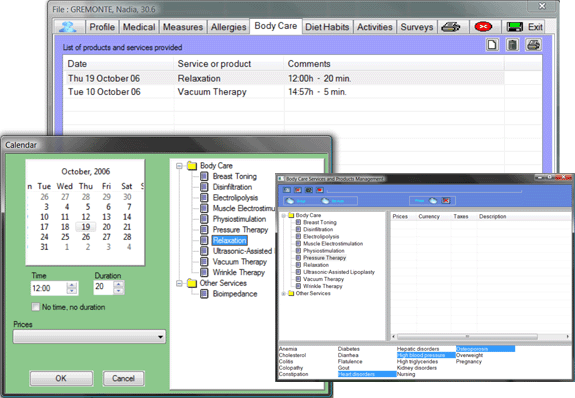The width and height of the screenshot is (575, 398).
Task: Toggle the Kidney disorders condition
Action: (417, 368)
